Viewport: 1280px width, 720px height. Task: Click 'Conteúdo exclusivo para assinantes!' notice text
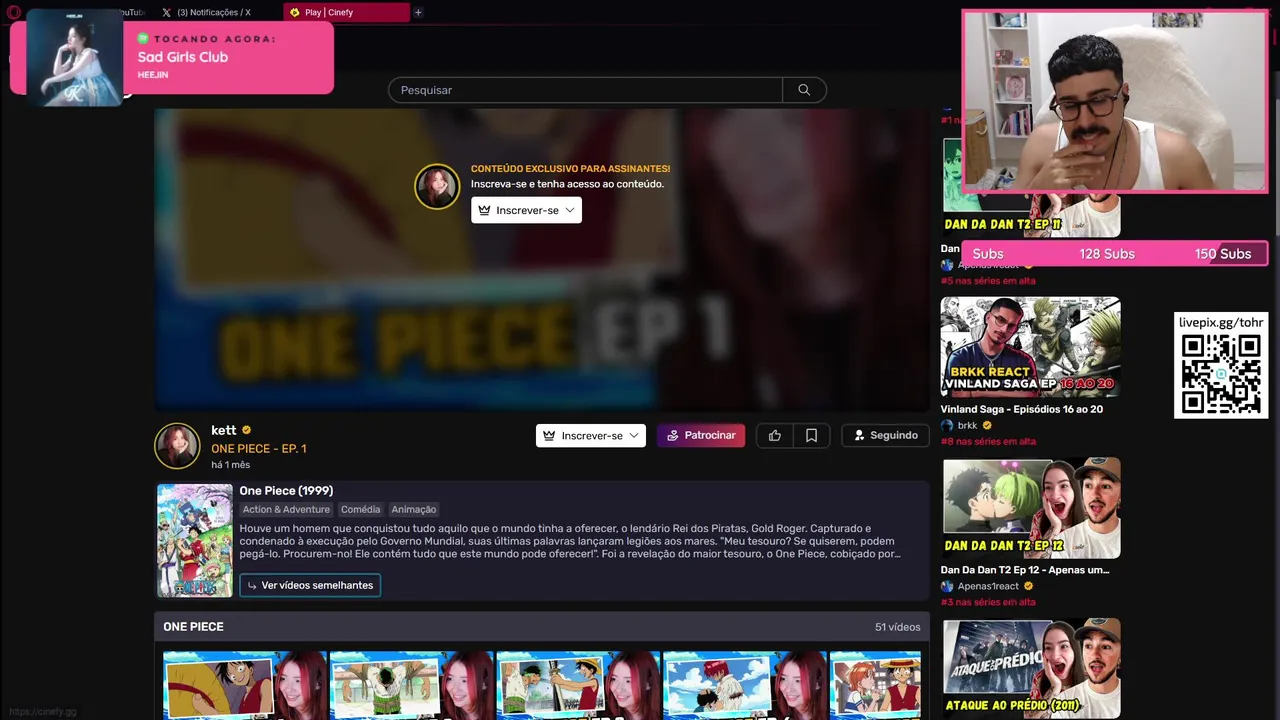pyautogui.click(x=570, y=169)
